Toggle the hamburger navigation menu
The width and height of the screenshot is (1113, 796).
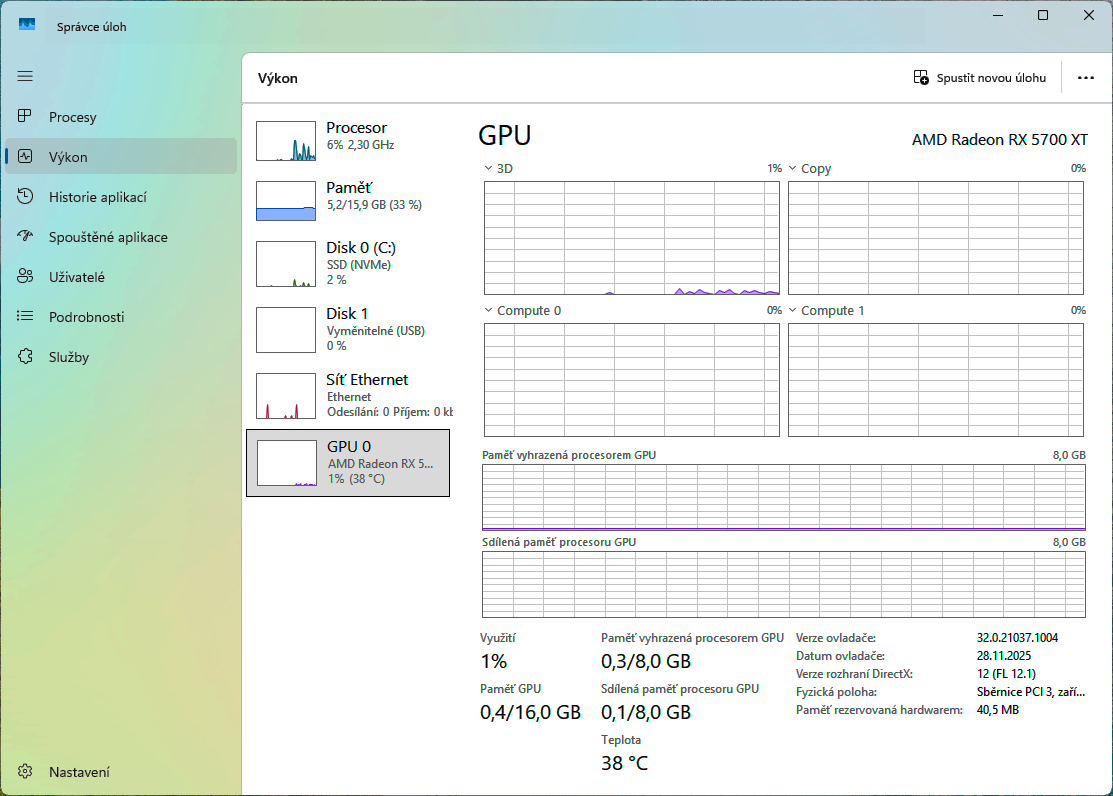tap(25, 76)
